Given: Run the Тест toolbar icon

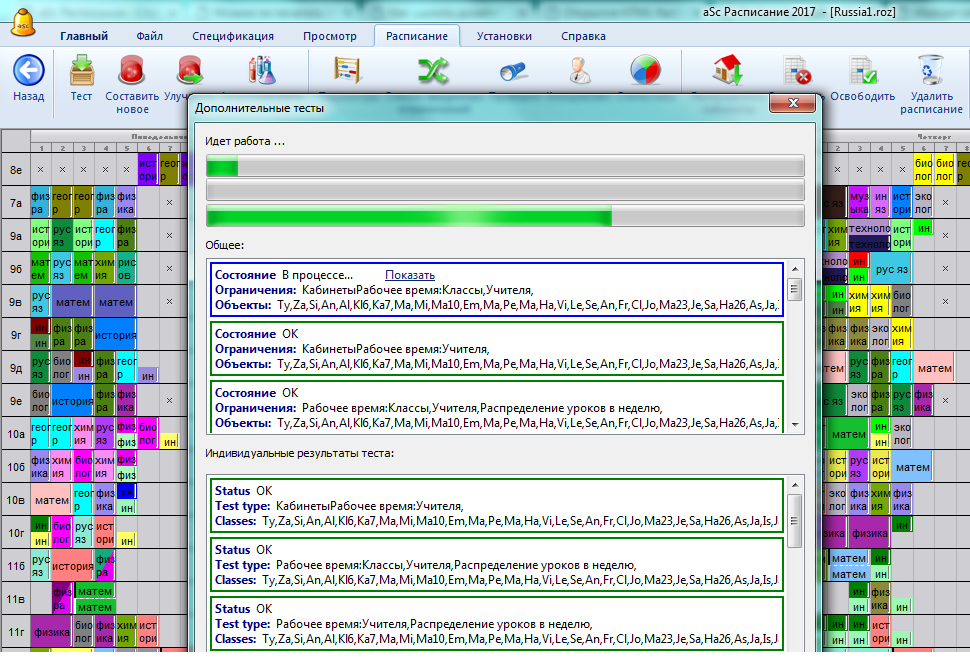Looking at the screenshot, I should [x=81, y=71].
